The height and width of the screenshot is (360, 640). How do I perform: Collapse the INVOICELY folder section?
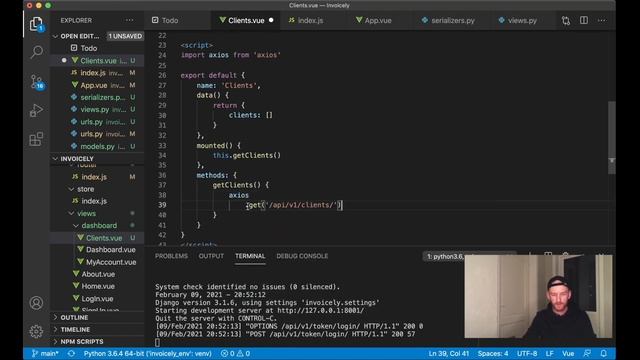(97, 159)
